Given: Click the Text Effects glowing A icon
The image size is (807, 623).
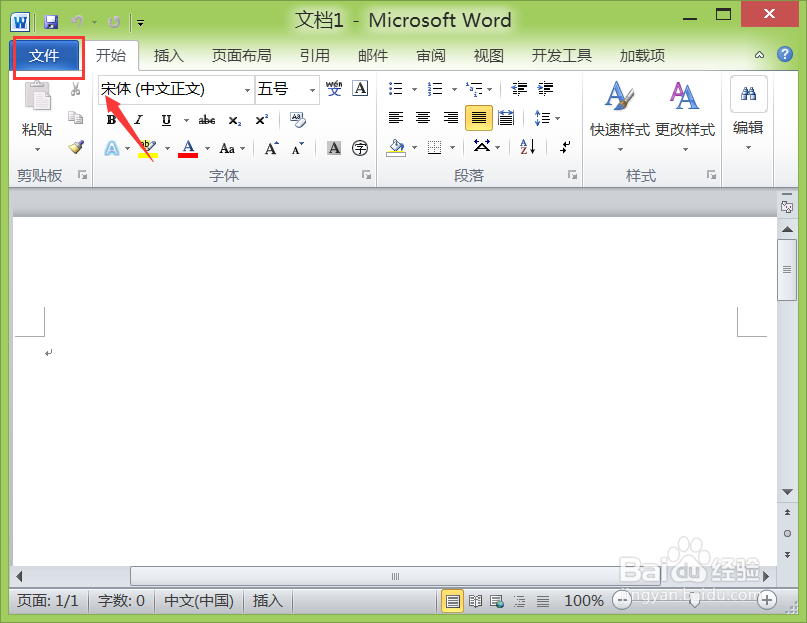Looking at the screenshot, I should pyautogui.click(x=112, y=148).
